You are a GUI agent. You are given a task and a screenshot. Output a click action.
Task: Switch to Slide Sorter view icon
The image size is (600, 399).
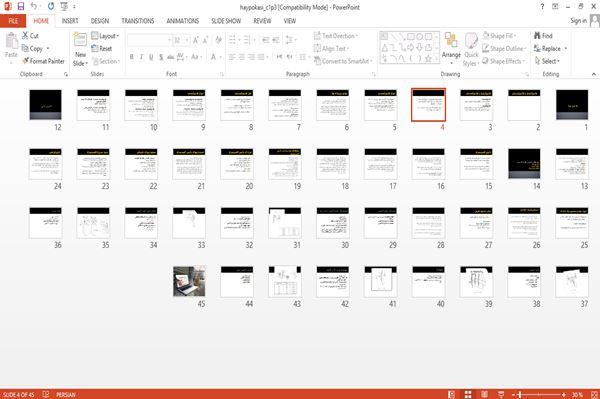pyautogui.click(x=468, y=394)
